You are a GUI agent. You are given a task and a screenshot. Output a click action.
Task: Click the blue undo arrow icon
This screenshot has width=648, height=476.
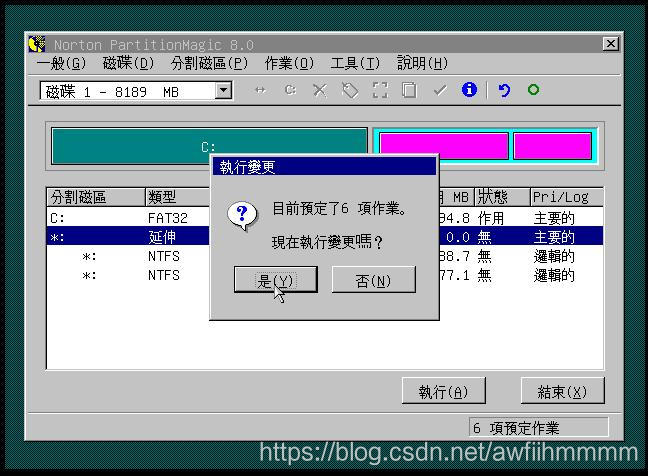(x=504, y=90)
